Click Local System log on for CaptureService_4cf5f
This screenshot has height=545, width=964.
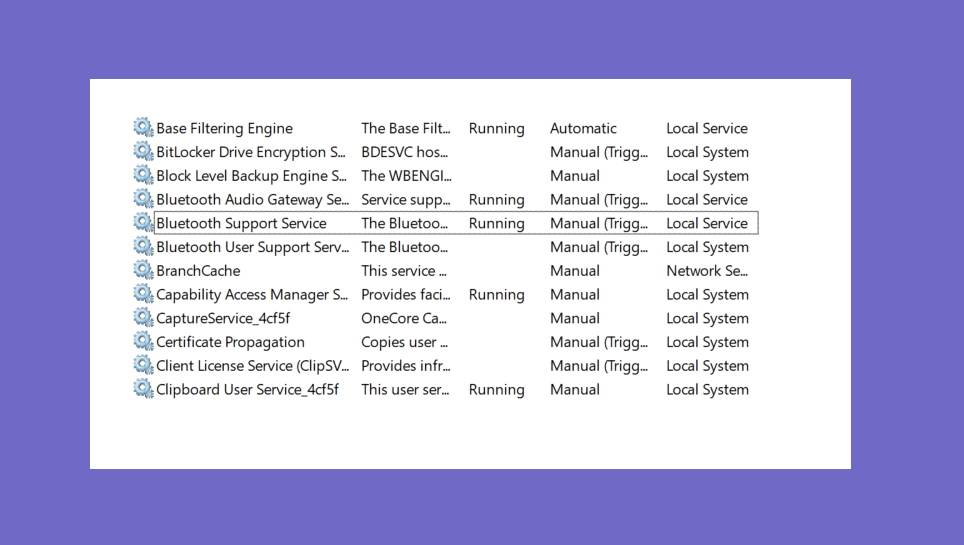(x=708, y=318)
